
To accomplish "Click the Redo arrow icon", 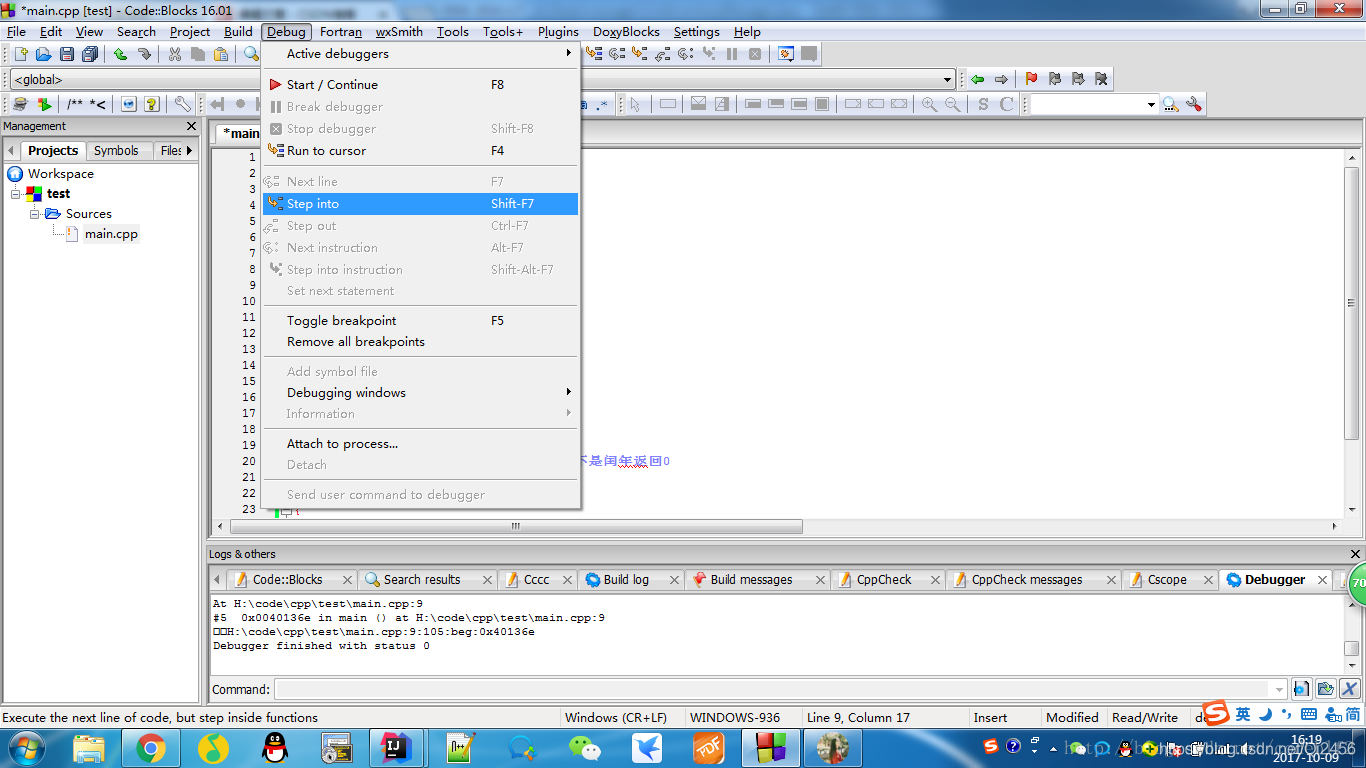I will (144, 54).
